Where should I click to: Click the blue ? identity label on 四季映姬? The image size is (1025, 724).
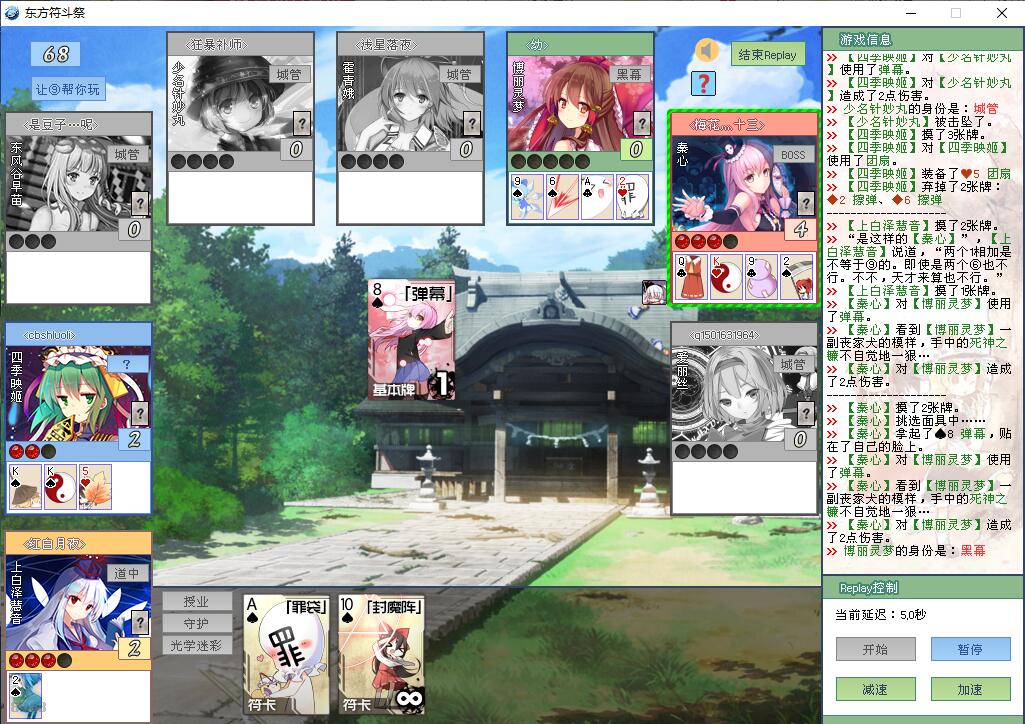coord(127,364)
